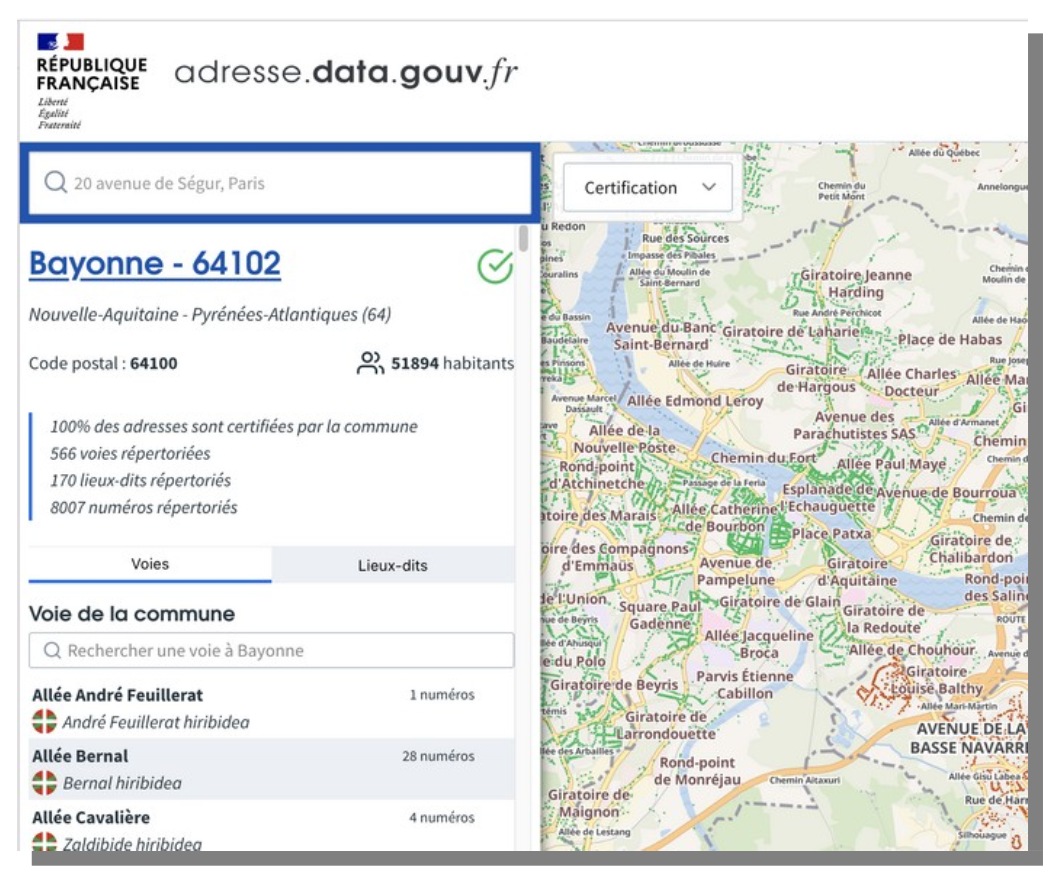1064x884 pixels.
Task: Click 'Place de Habas' map label
Action: (x=949, y=339)
